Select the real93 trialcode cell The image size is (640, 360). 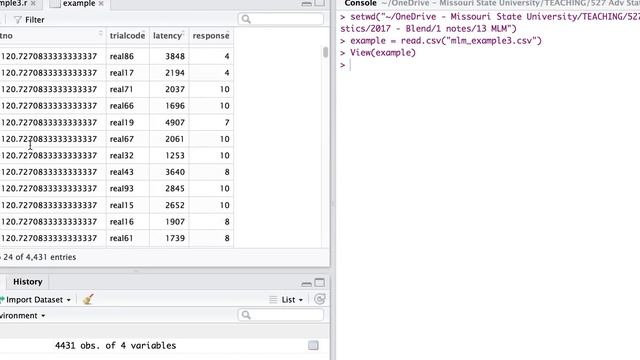pos(128,189)
